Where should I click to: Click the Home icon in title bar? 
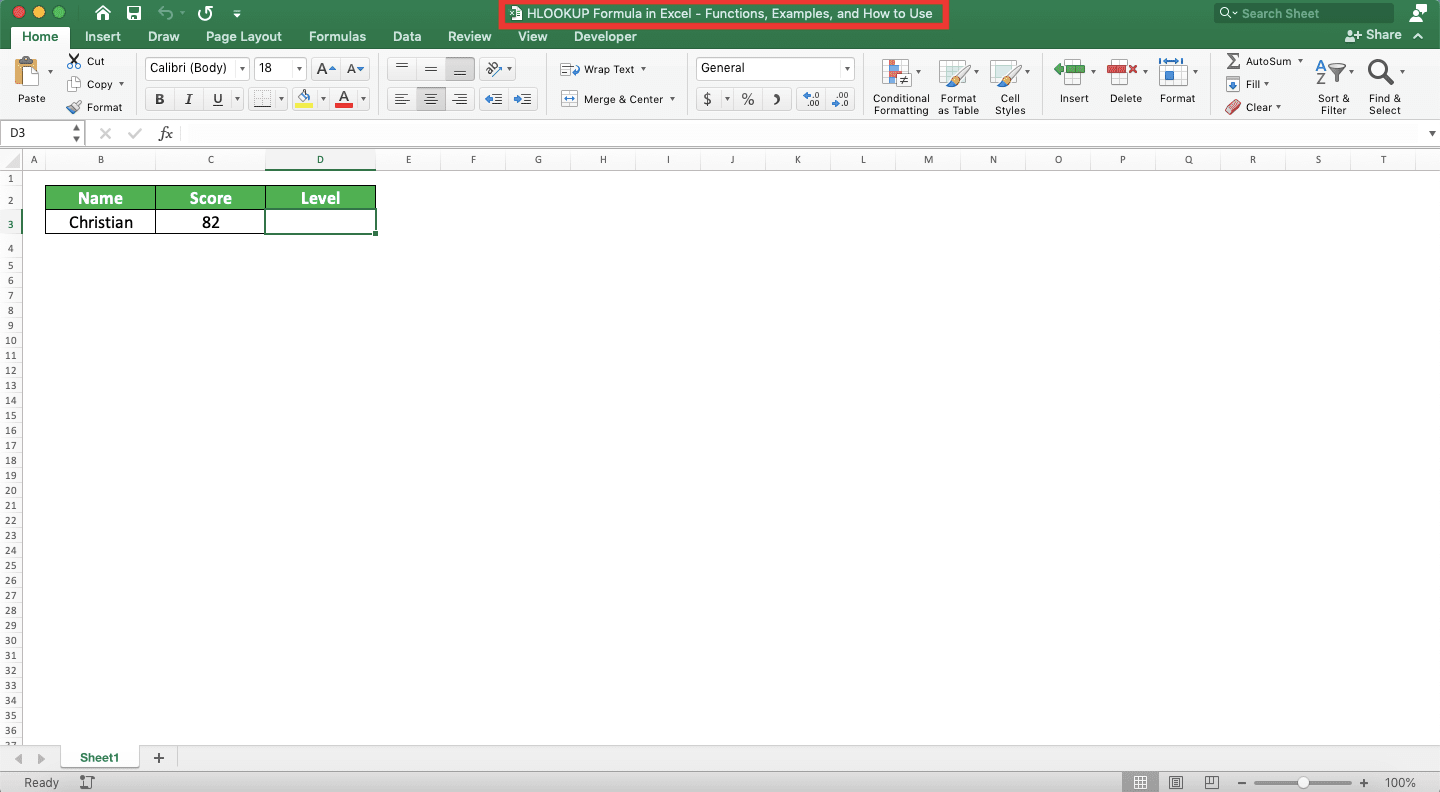102,13
